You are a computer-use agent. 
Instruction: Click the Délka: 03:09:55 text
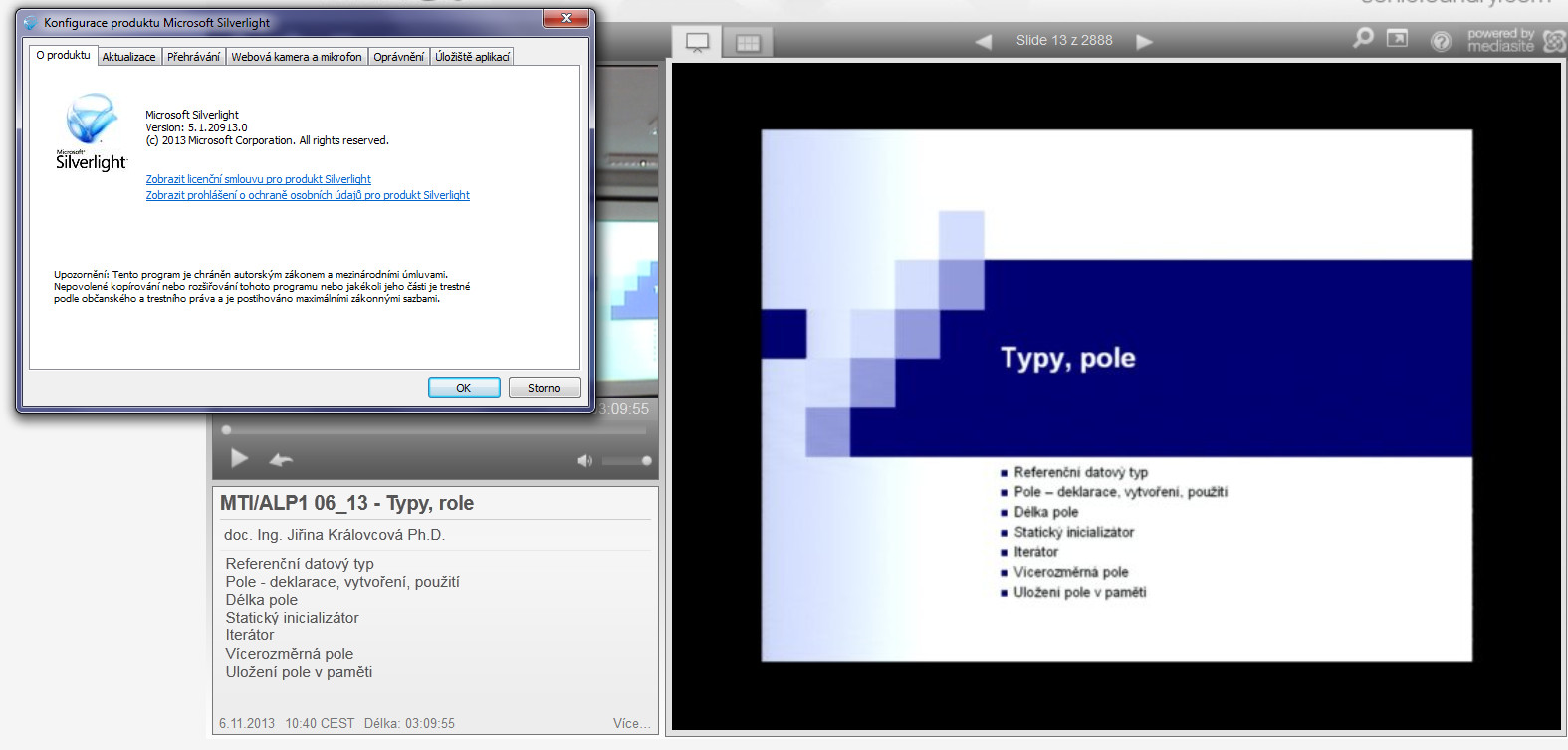point(409,723)
